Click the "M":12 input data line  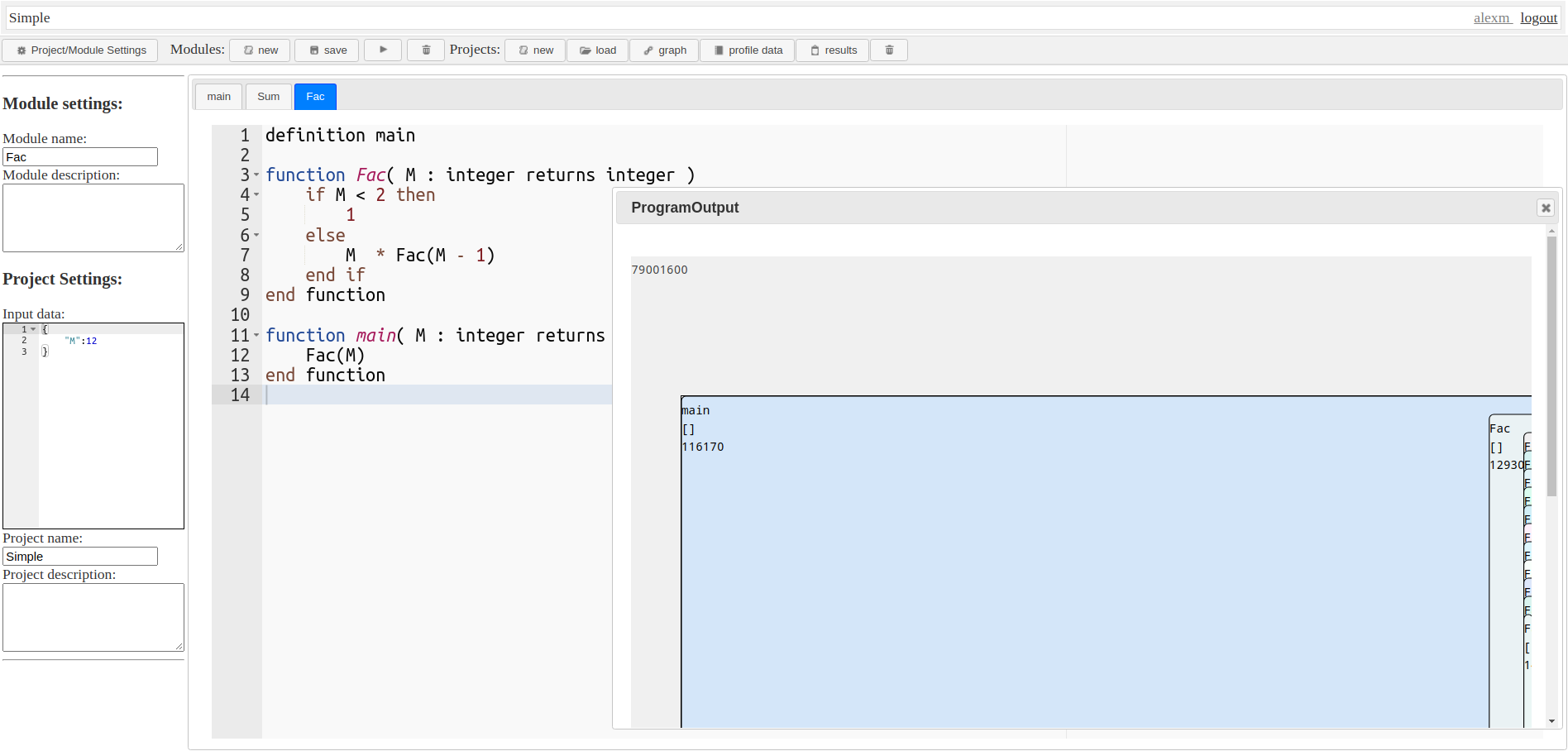81,341
